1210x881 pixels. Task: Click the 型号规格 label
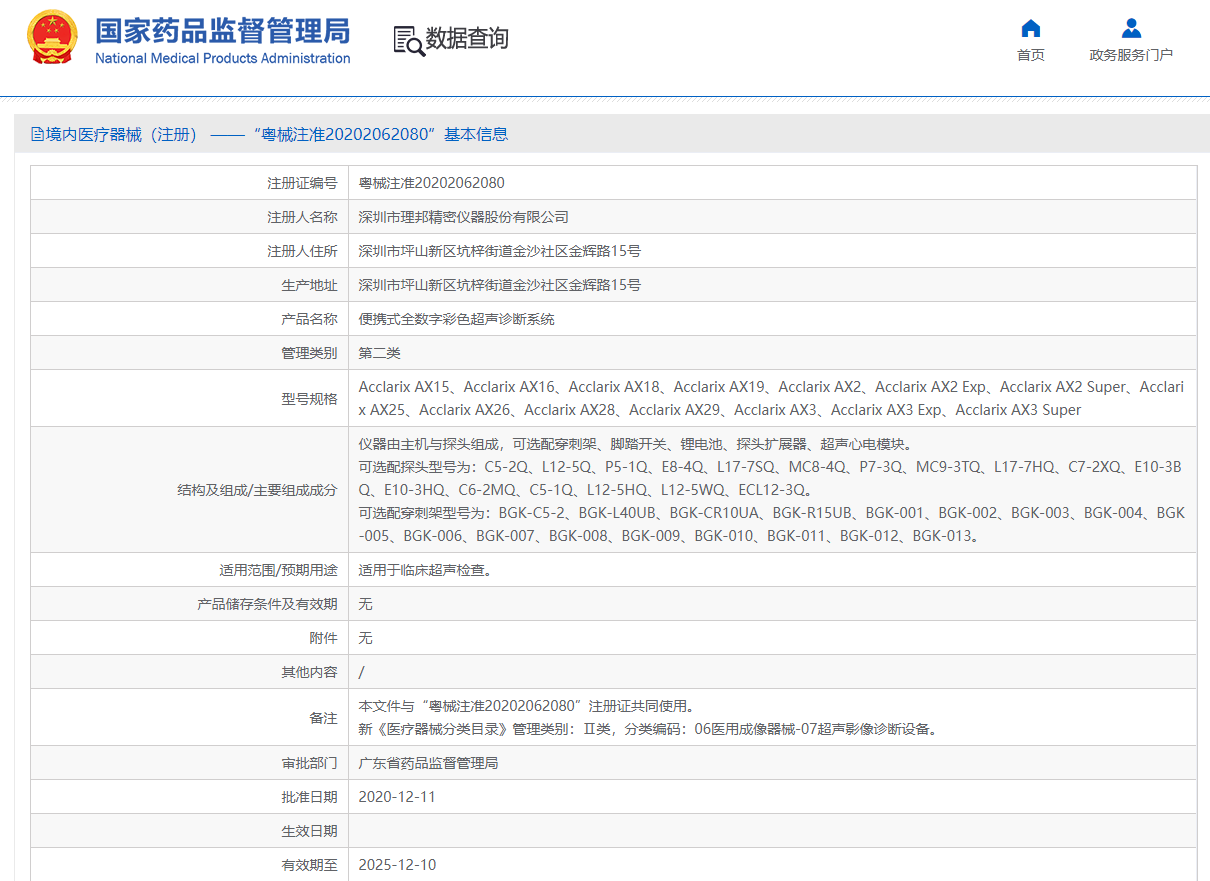point(309,398)
